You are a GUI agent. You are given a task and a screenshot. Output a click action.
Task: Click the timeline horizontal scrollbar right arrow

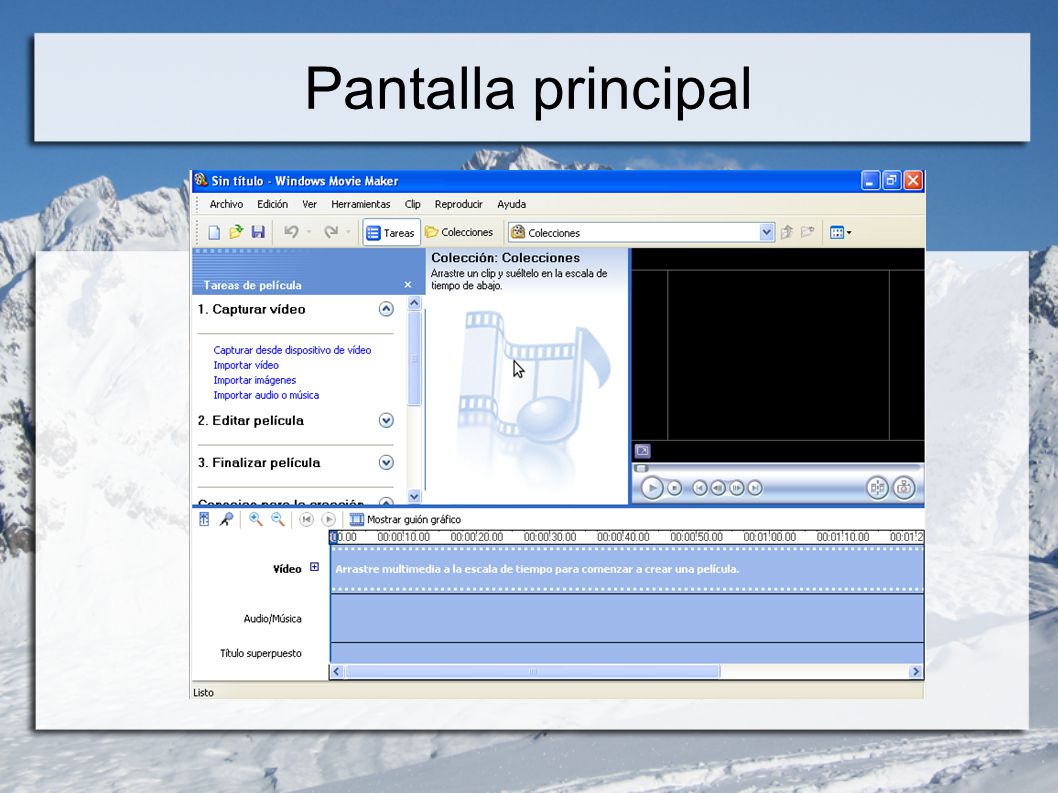click(x=916, y=672)
